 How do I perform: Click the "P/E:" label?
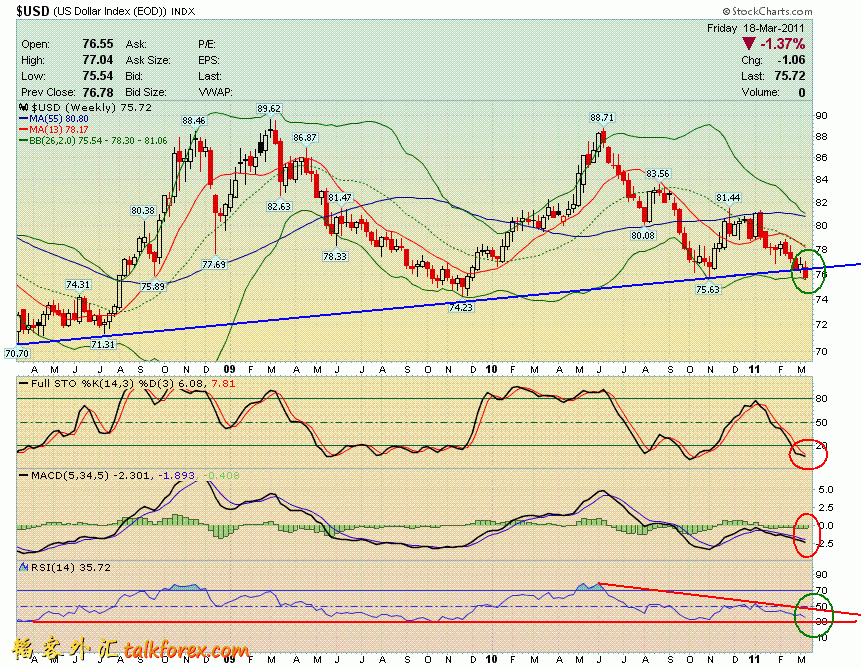coord(207,44)
